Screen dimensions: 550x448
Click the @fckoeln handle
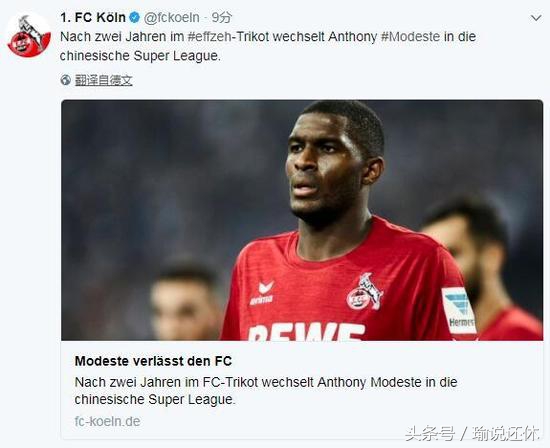172,17
